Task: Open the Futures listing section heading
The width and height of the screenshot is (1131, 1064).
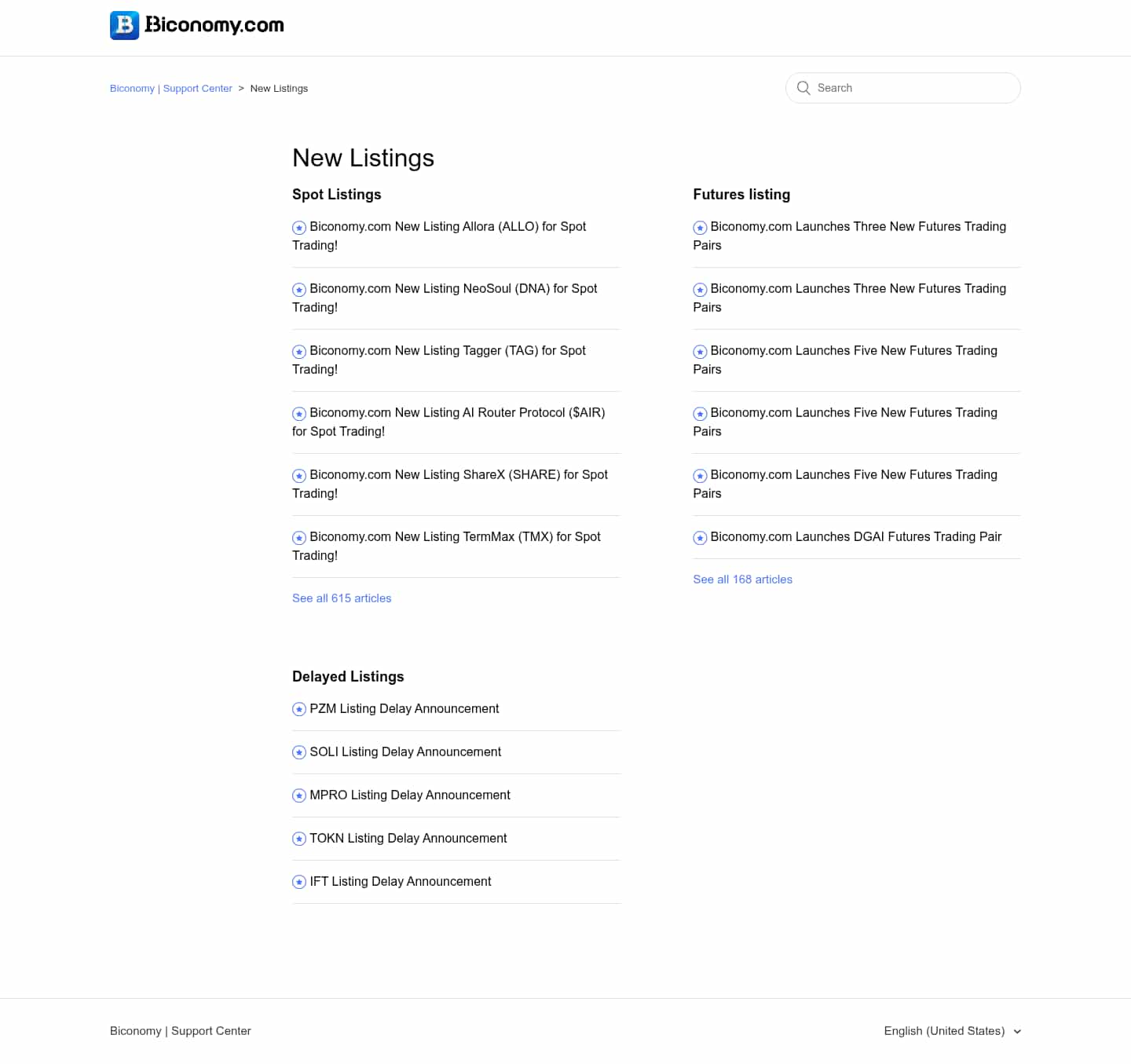Action: coord(741,195)
